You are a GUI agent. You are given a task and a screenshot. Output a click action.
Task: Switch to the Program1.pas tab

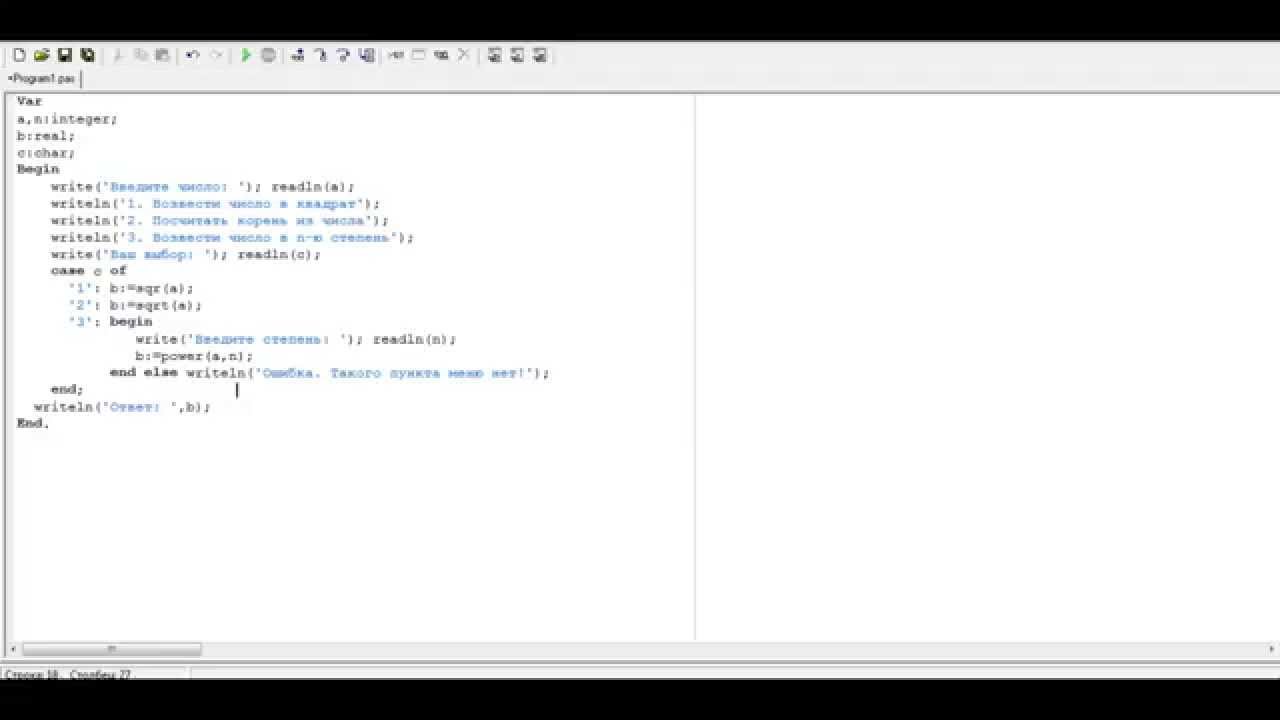[x=41, y=78]
